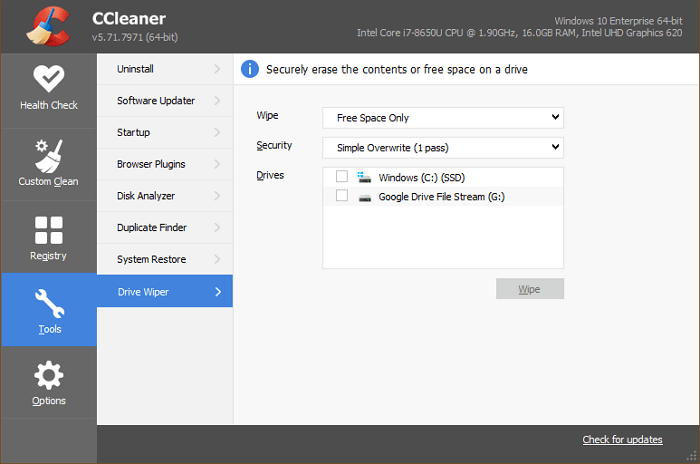
Task: Select Windows (C:) (SSD) drive text
Action: [421, 178]
